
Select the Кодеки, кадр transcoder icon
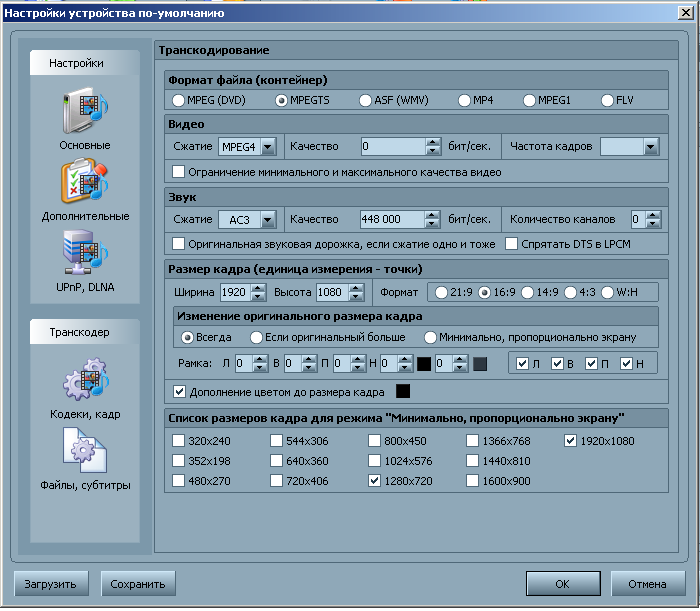pyautogui.click(x=85, y=386)
